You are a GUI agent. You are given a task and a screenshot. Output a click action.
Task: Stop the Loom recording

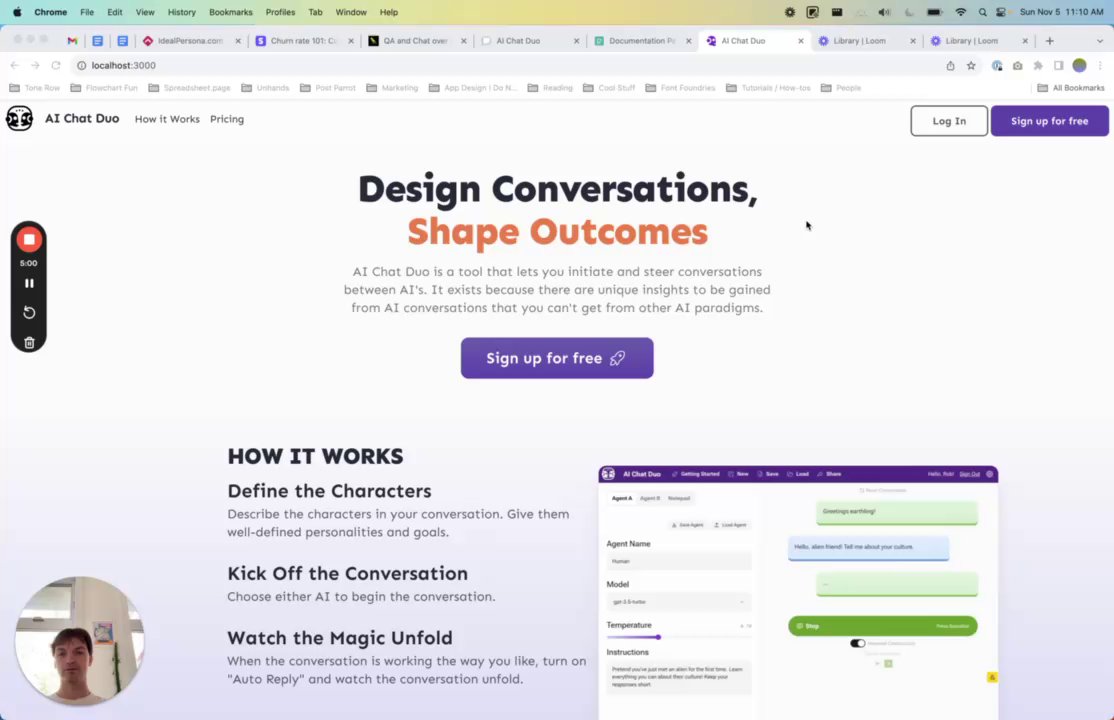(29, 240)
